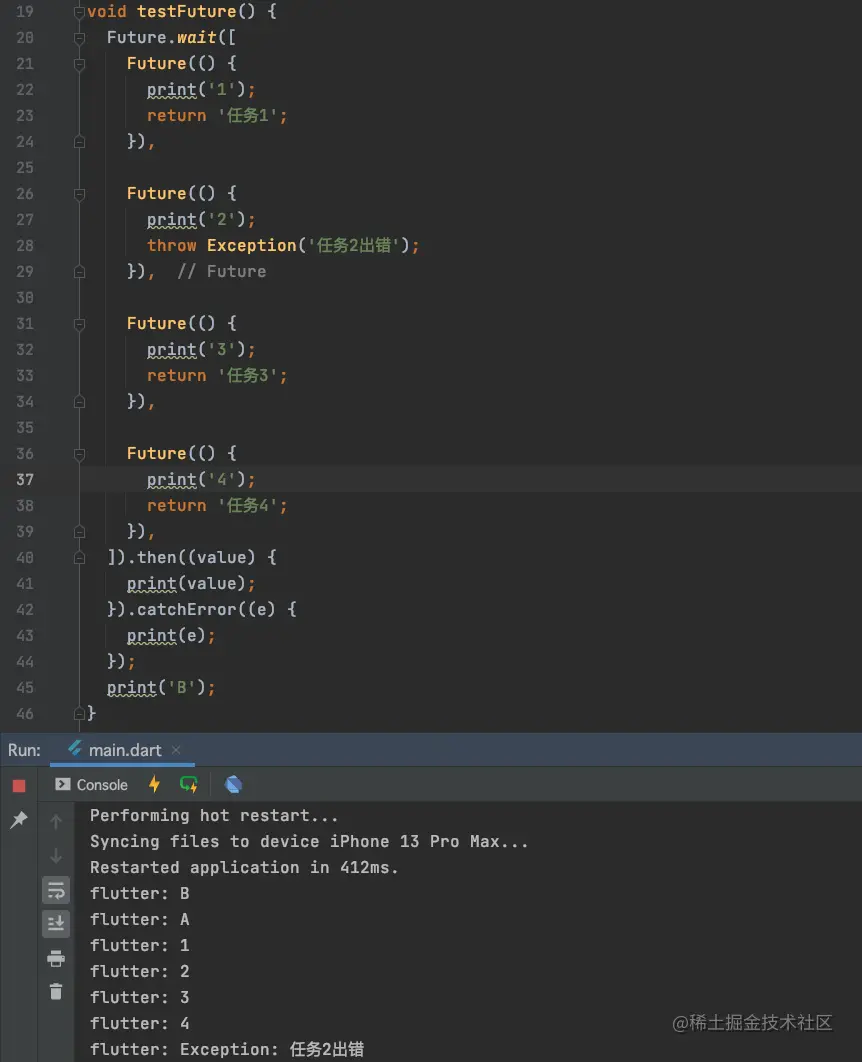Viewport: 862px width, 1062px height.
Task: Clear all console output with trash icon
Action: tap(56, 991)
